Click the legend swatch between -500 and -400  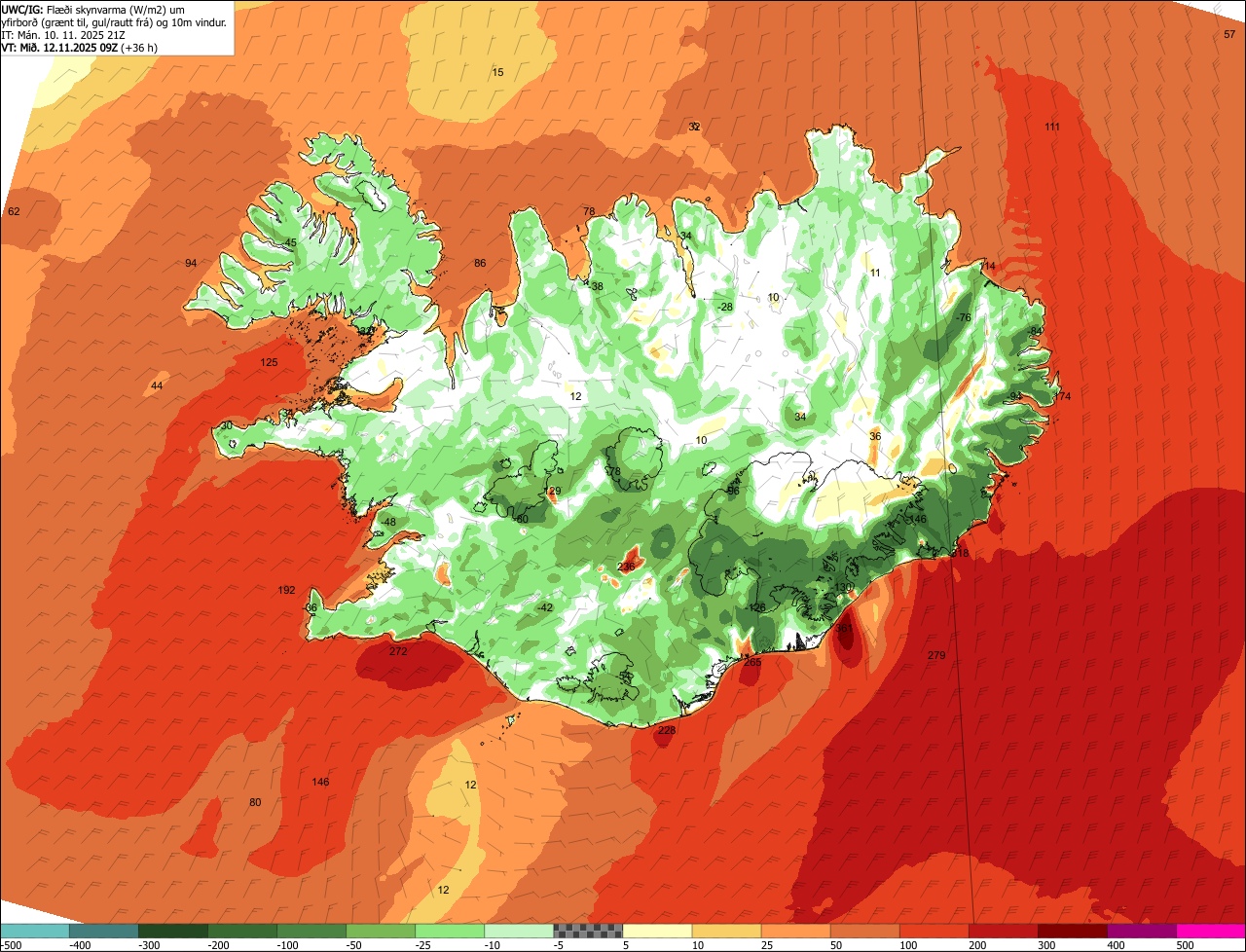pyautogui.click(x=34, y=931)
